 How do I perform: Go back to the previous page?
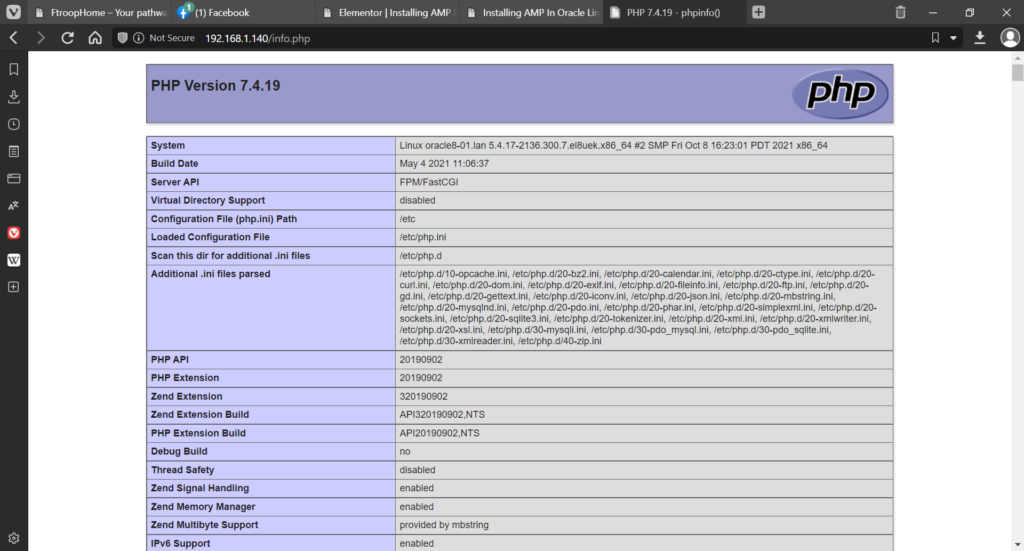[14, 39]
